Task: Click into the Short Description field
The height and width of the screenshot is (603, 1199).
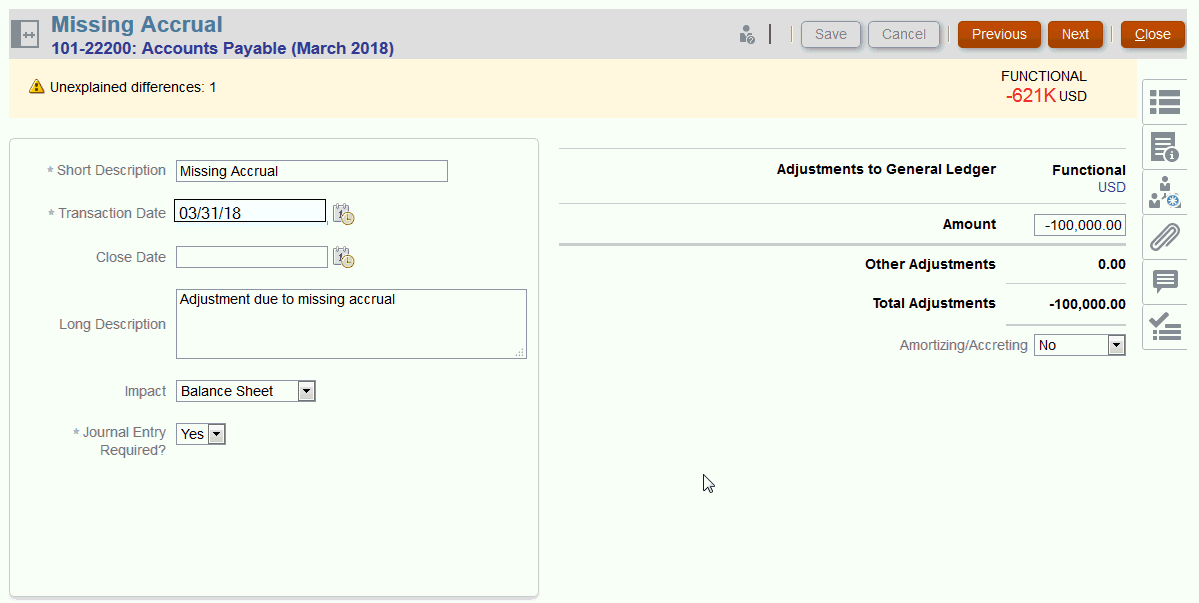Action: [x=311, y=171]
